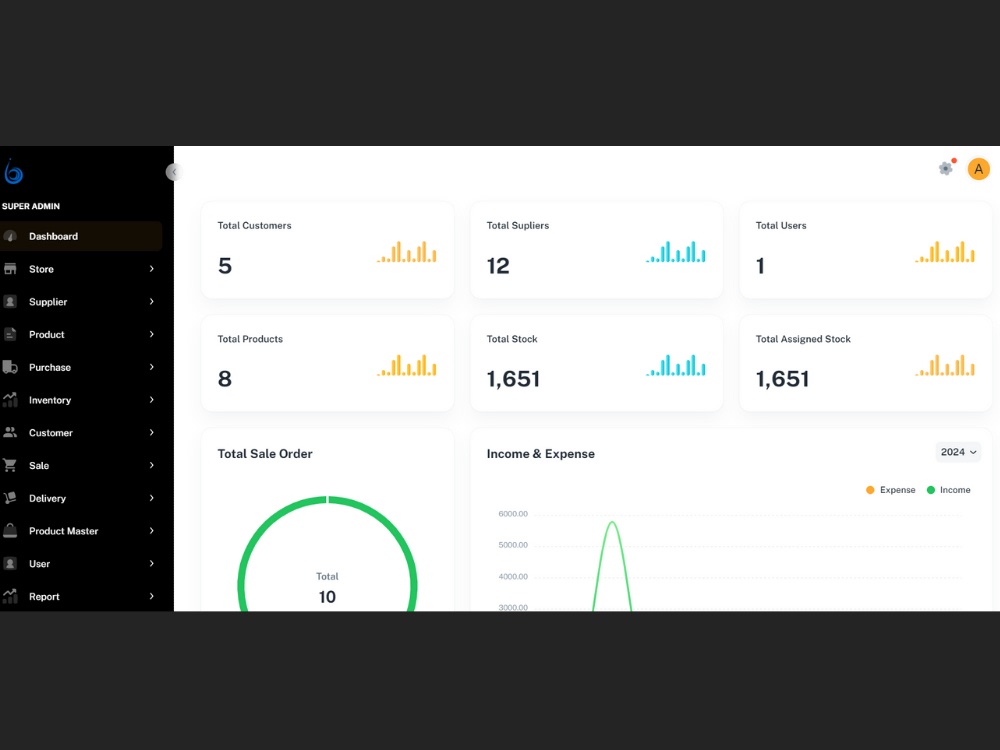The image size is (1000, 750).
Task: Open the Purchase menu label
Action: [x=50, y=367]
